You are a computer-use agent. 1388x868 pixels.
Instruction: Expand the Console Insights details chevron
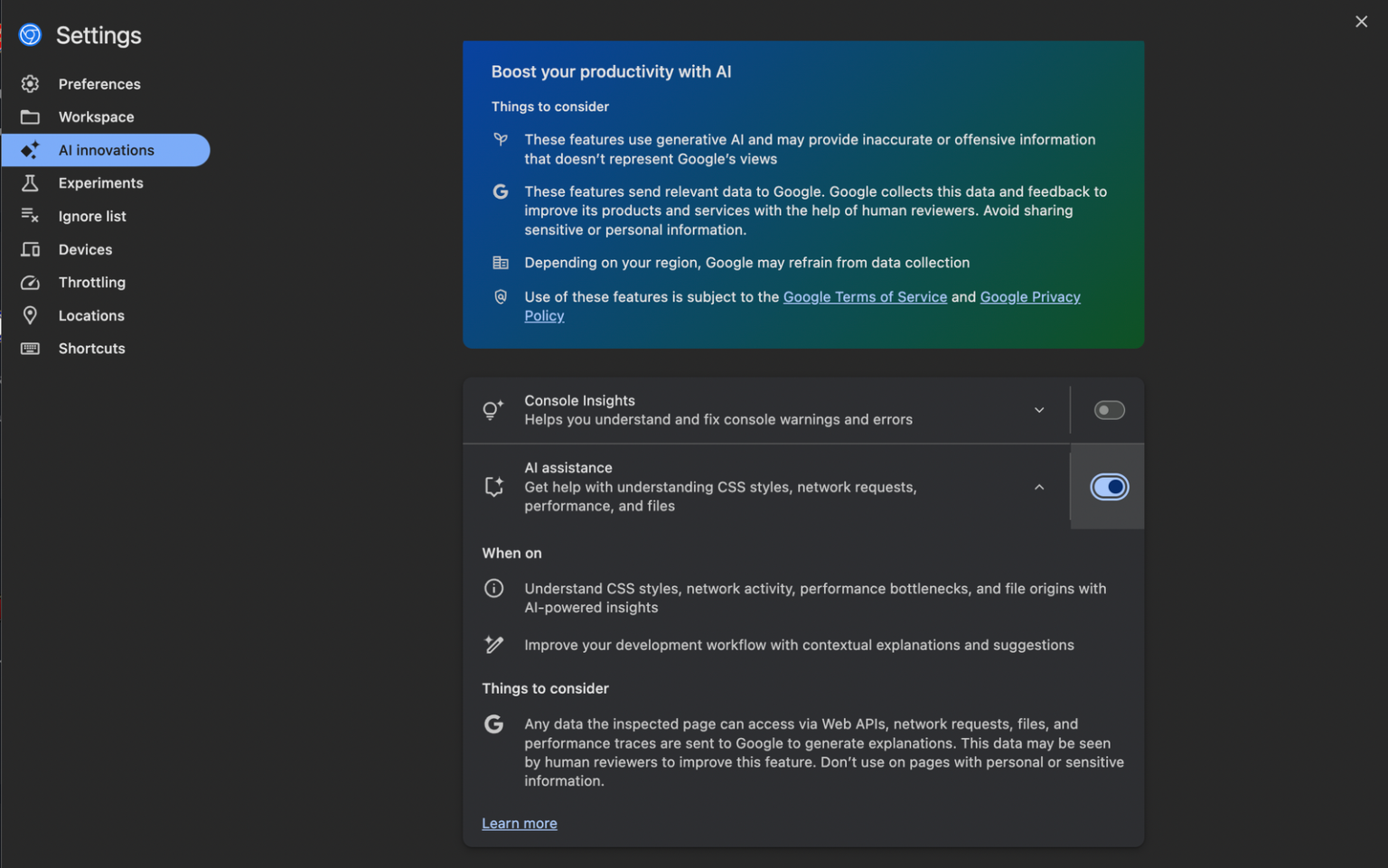(1039, 410)
